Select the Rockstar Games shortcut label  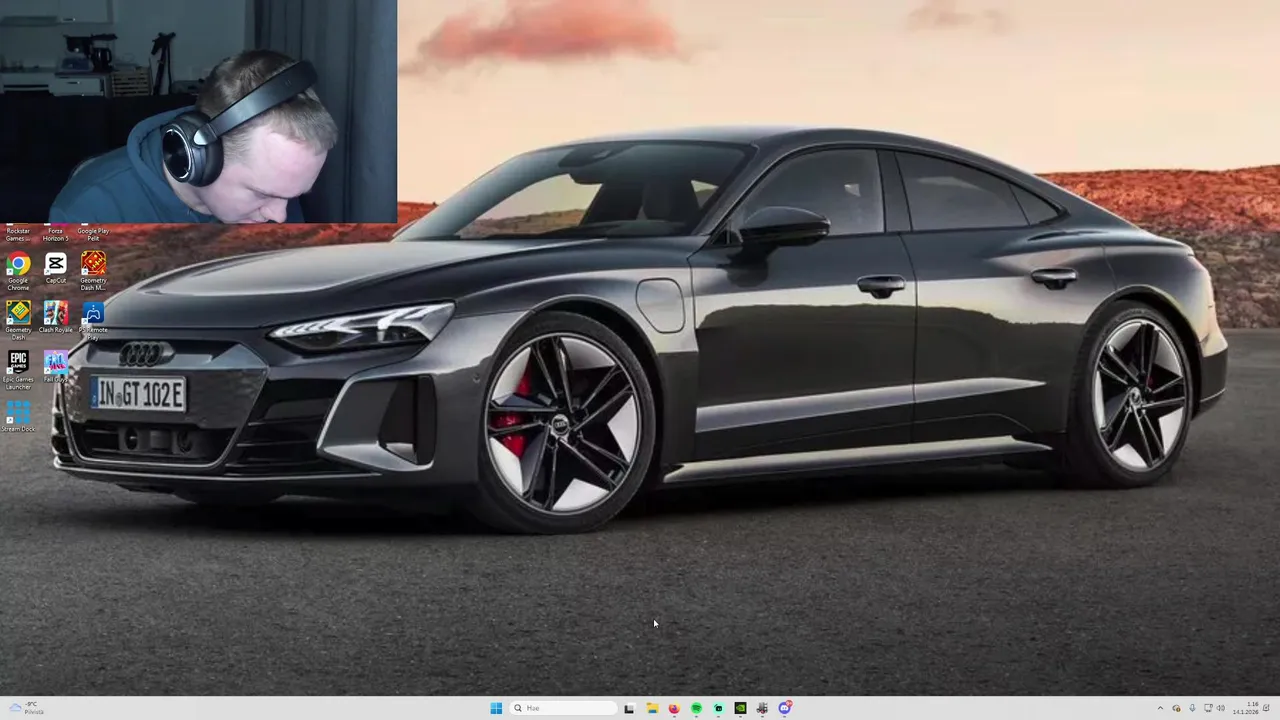(18, 235)
